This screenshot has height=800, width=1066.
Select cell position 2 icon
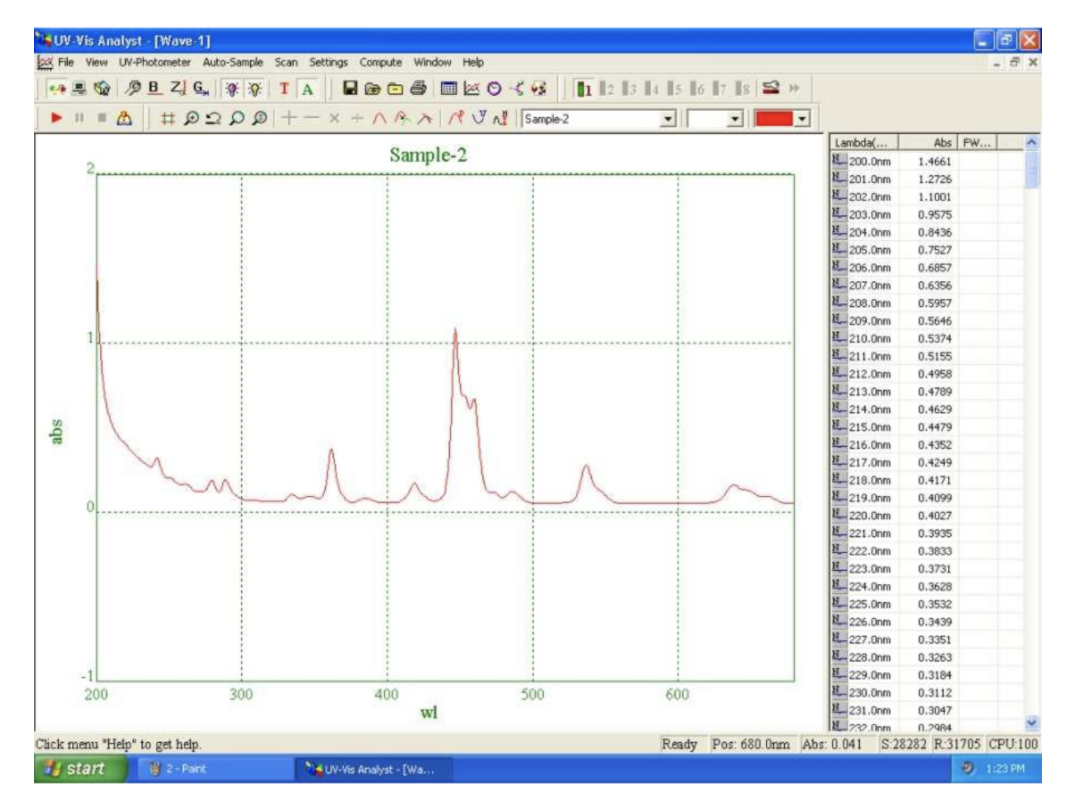pos(606,89)
